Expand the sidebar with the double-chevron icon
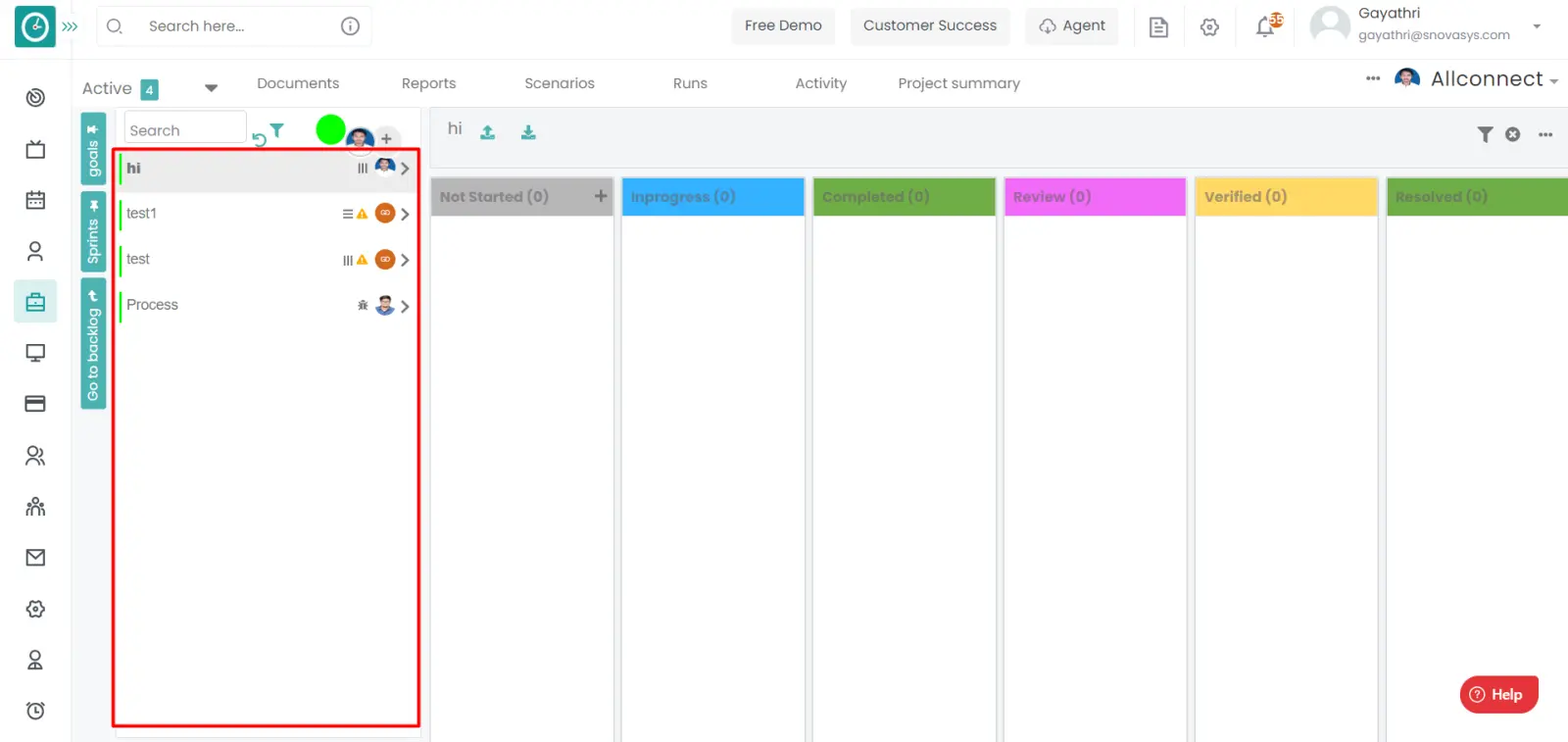The image size is (1568, 742). pyautogui.click(x=70, y=26)
